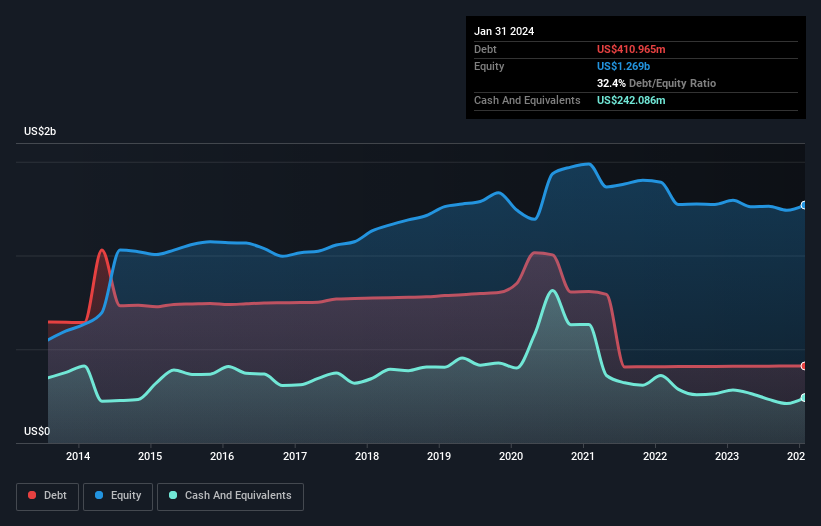Viewport: 821px width, 526px height.
Task: Click Cash And Equivalents label in tooltip
Action: pyautogui.click(x=527, y=100)
